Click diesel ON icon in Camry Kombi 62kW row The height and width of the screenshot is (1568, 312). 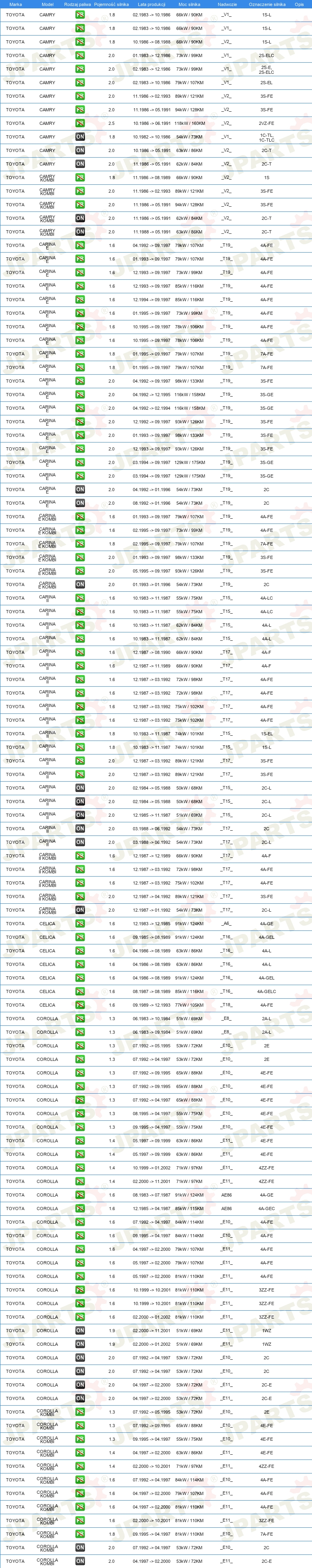80,219
